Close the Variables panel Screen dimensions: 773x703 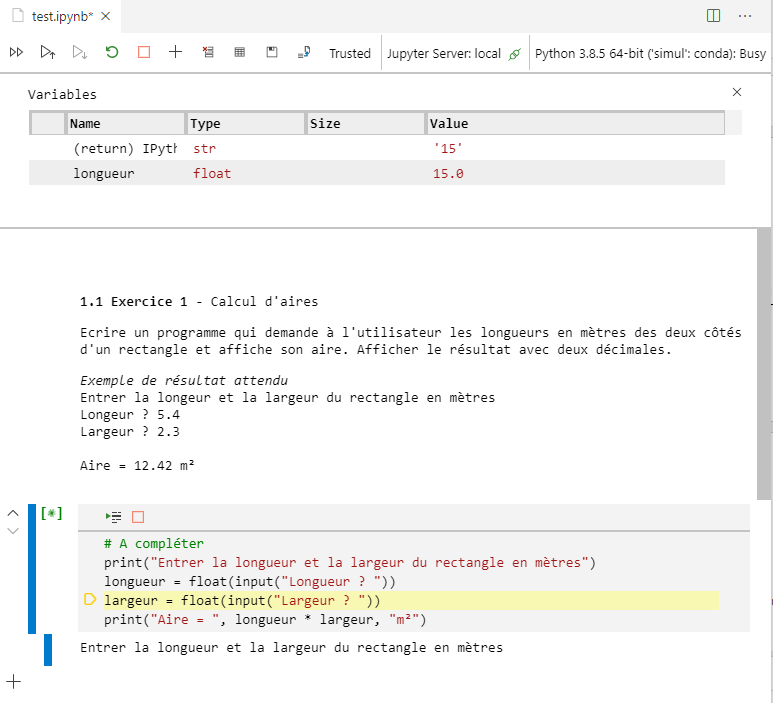(737, 92)
